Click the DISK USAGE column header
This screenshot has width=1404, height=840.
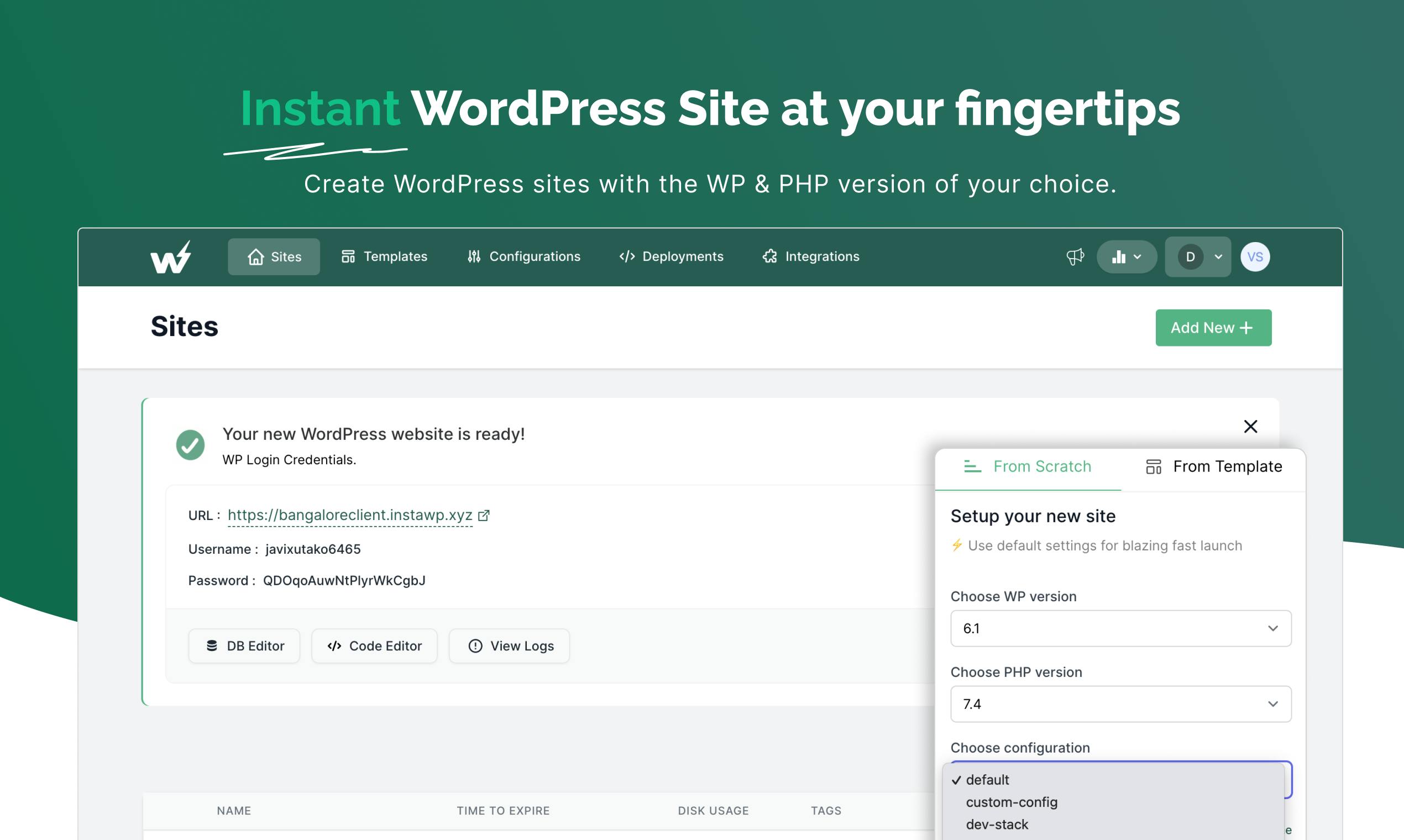[x=713, y=811]
